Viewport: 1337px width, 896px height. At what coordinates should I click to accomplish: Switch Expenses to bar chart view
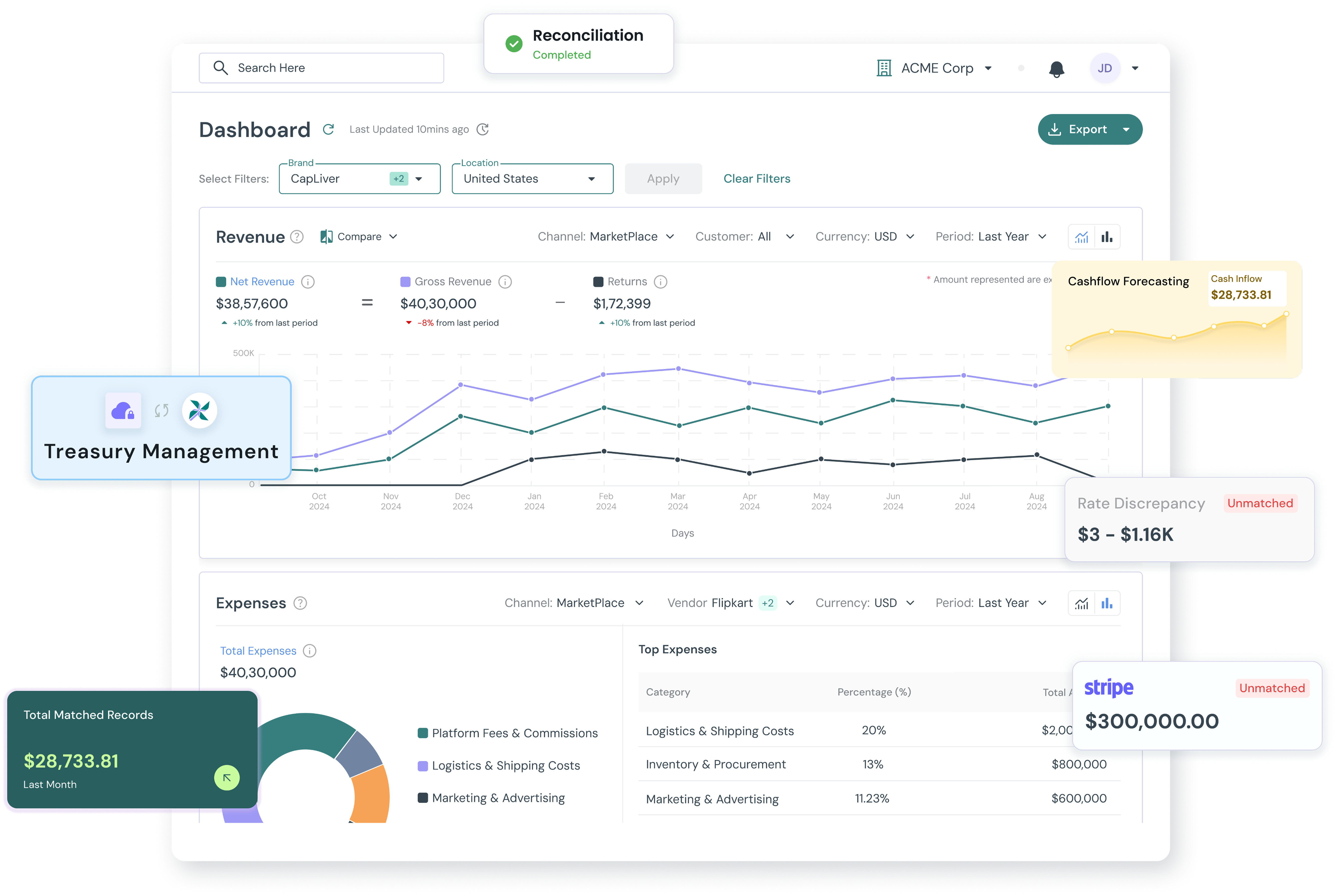coord(1107,603)
